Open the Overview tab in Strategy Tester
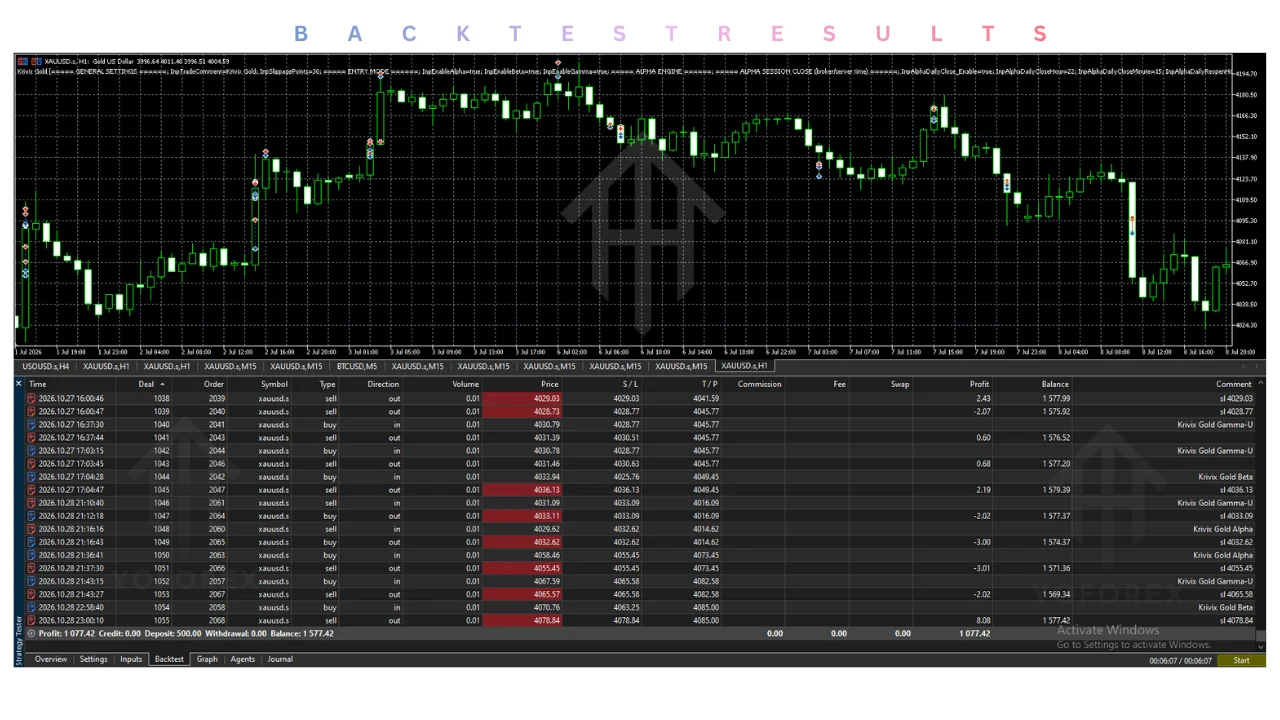The image size is (1280, 720). click(x=50, y=659)
